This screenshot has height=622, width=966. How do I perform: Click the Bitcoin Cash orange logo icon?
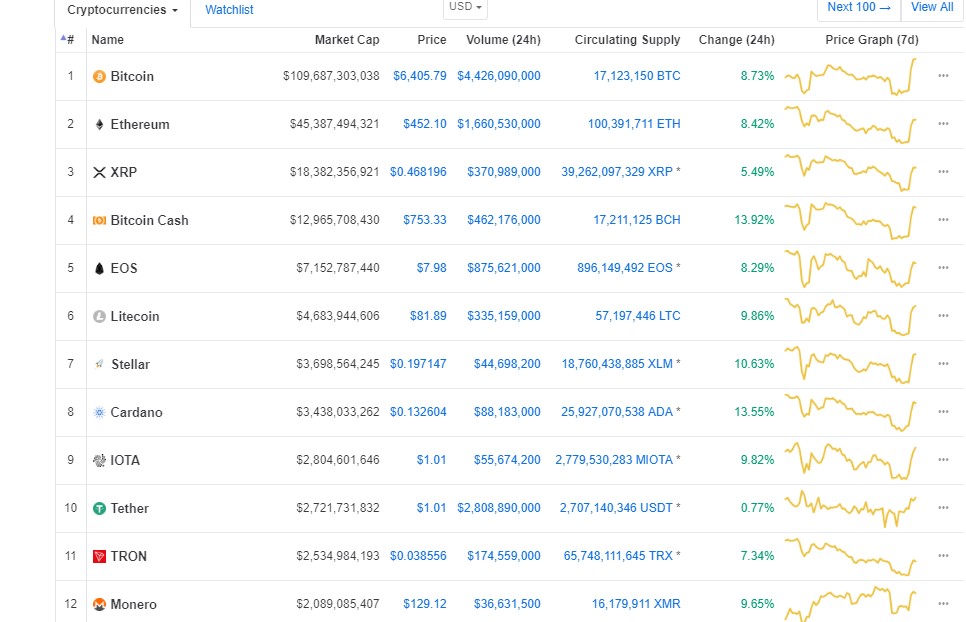point(99,220)
